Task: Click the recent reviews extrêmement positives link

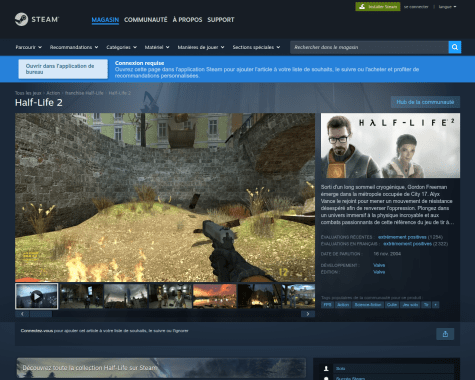Action: click(x=402, y=237)
